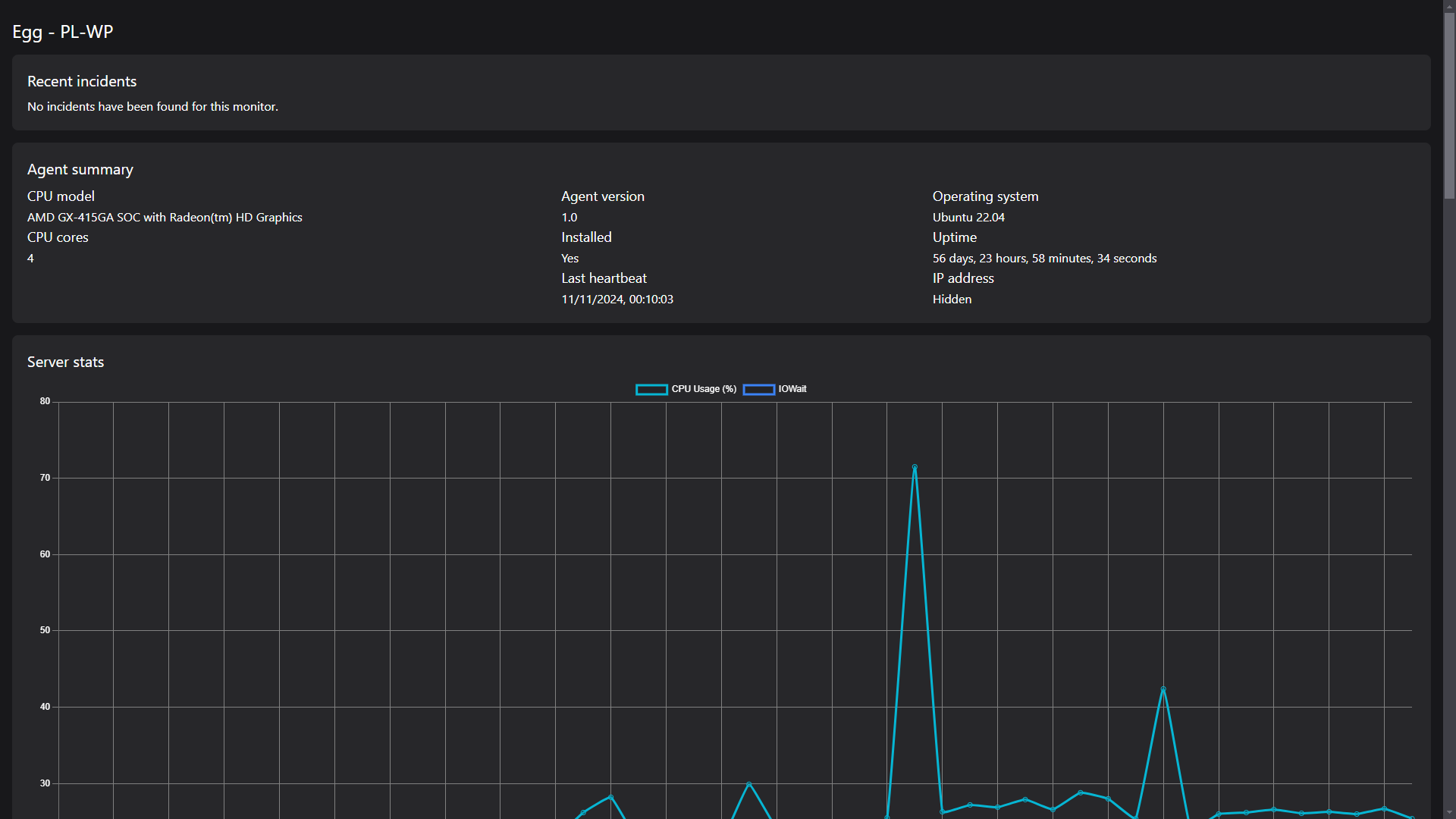
Task: Click the Server stats heading
Action: pos(65,362)
